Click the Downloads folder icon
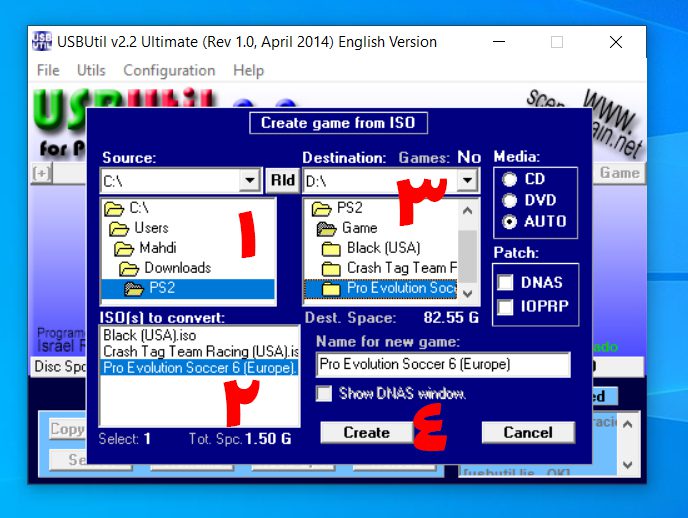 pyautogui.click(x=129, y=269)
